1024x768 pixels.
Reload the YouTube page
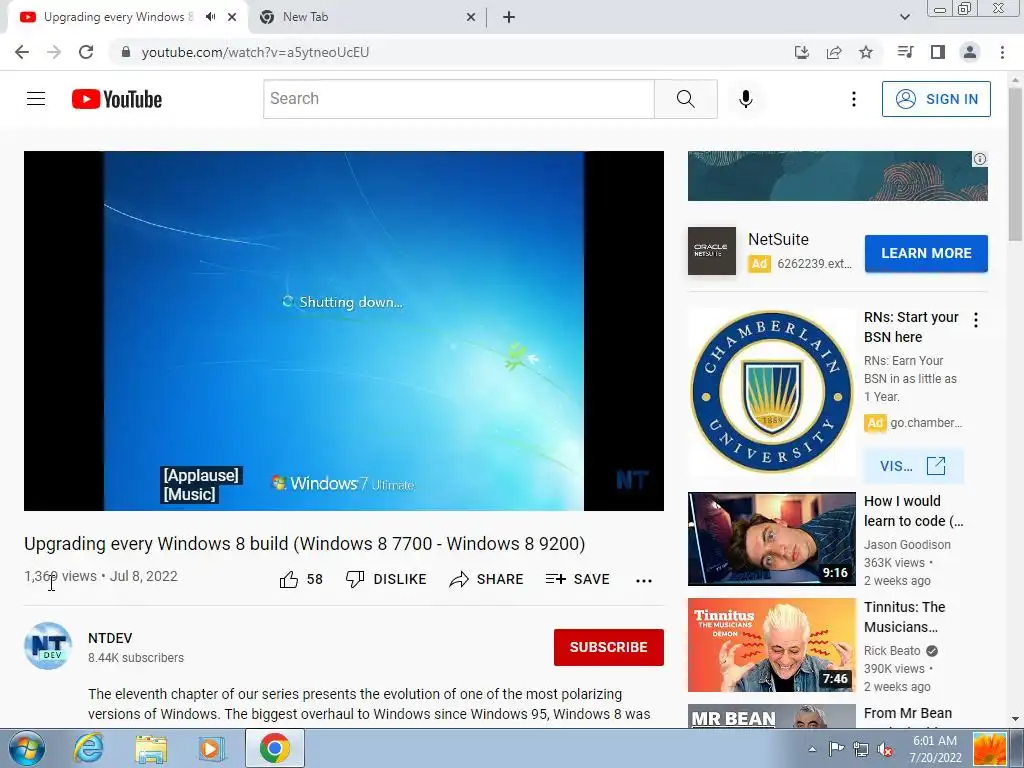pyautogui.click(x=86, y=52)
